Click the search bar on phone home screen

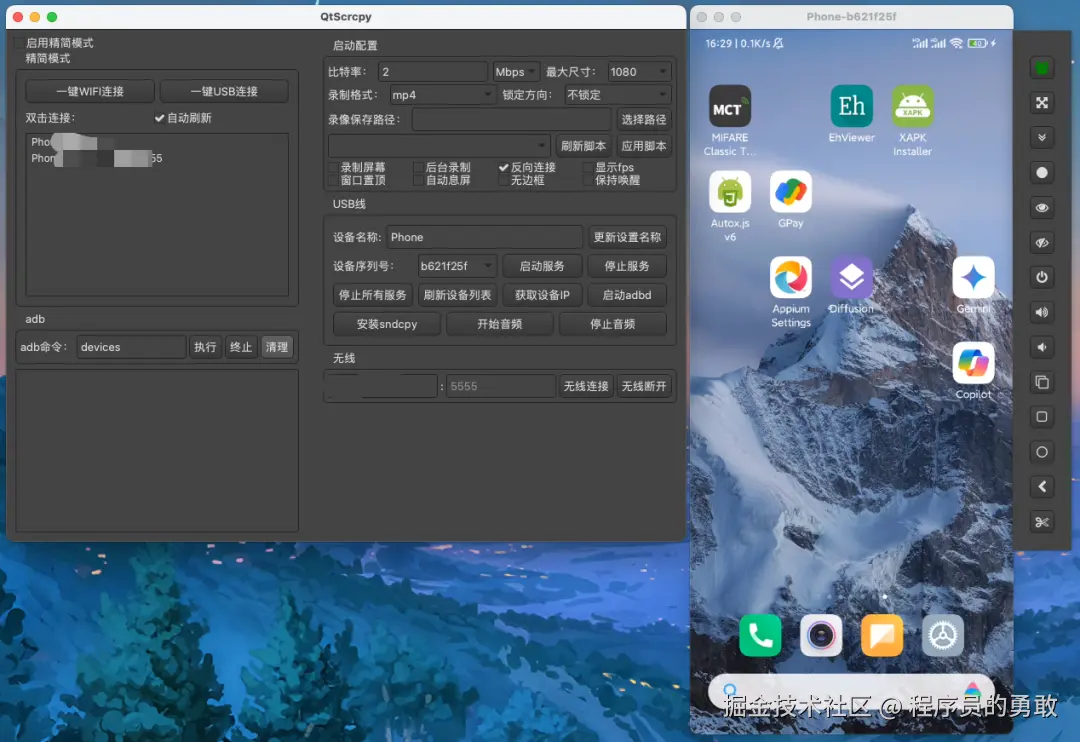[851, 691]
